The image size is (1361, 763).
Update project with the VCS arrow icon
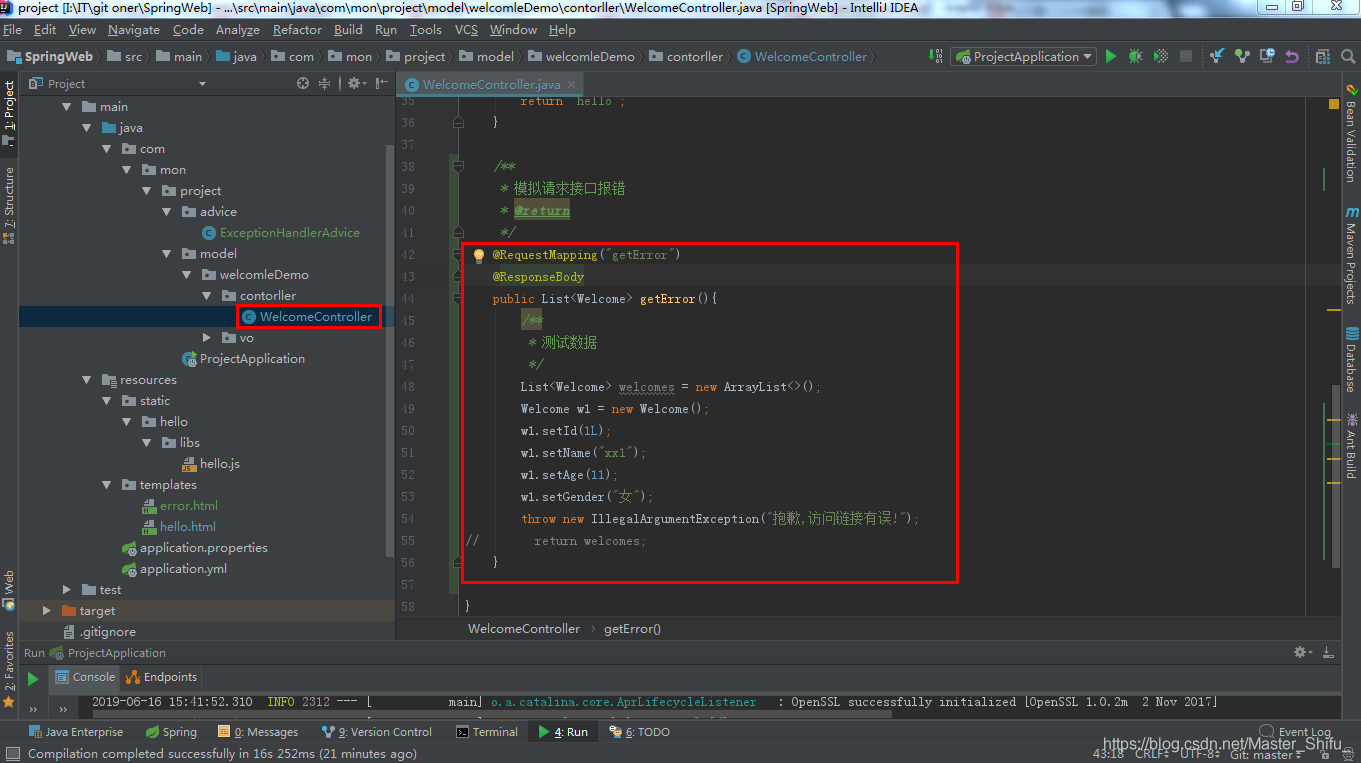pyautogui.click(x=1217, y=57)
